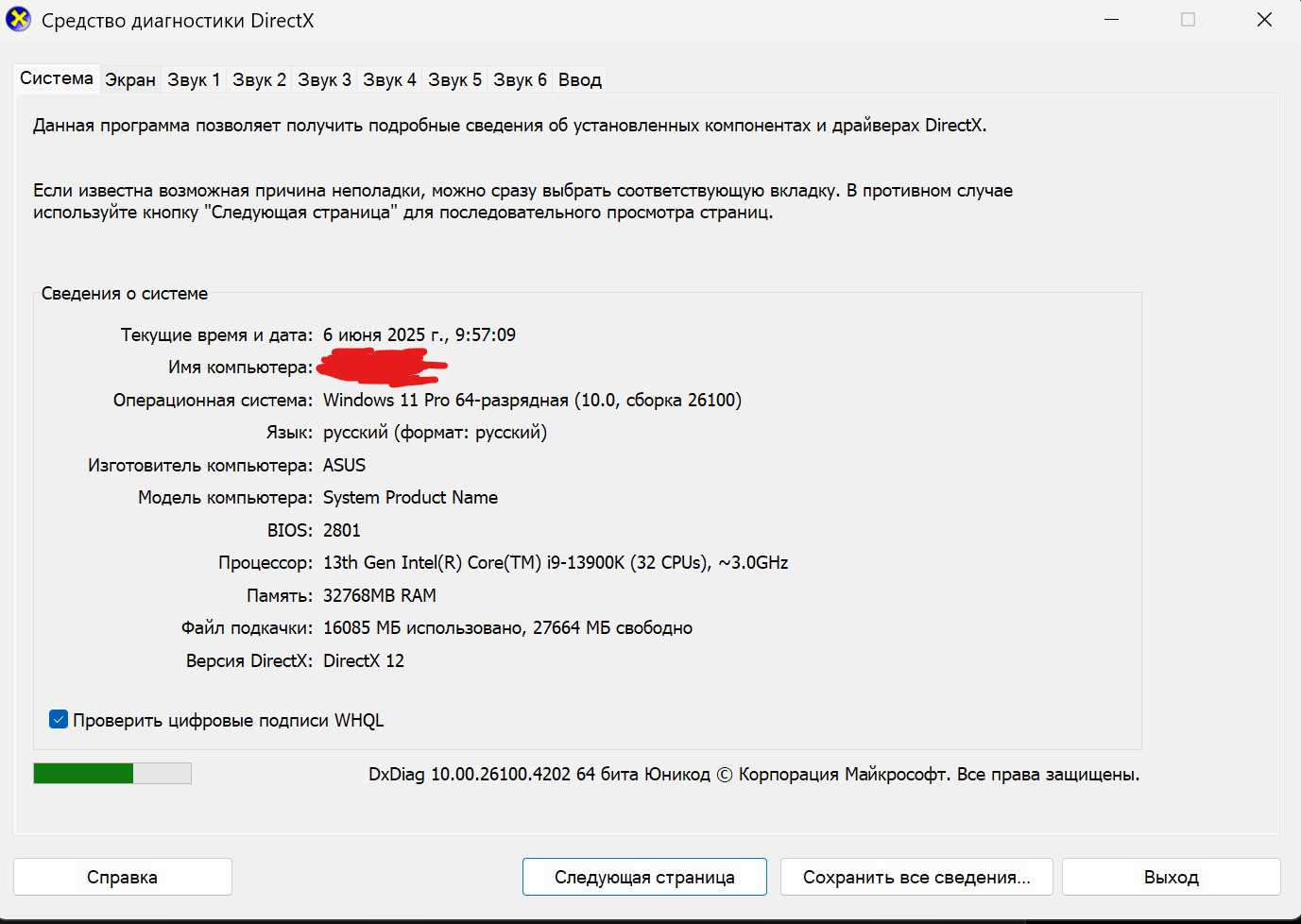Close the DirectX diagnostic window
Image resolution: width=1301 pixels, height=924 pixels.
(1264, 20)
